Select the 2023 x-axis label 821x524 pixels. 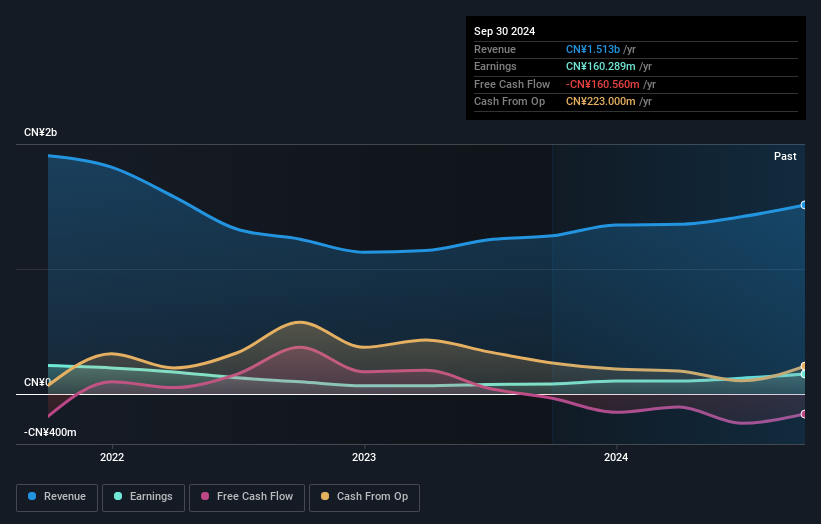pyautogui.click(x=364, y=457)
